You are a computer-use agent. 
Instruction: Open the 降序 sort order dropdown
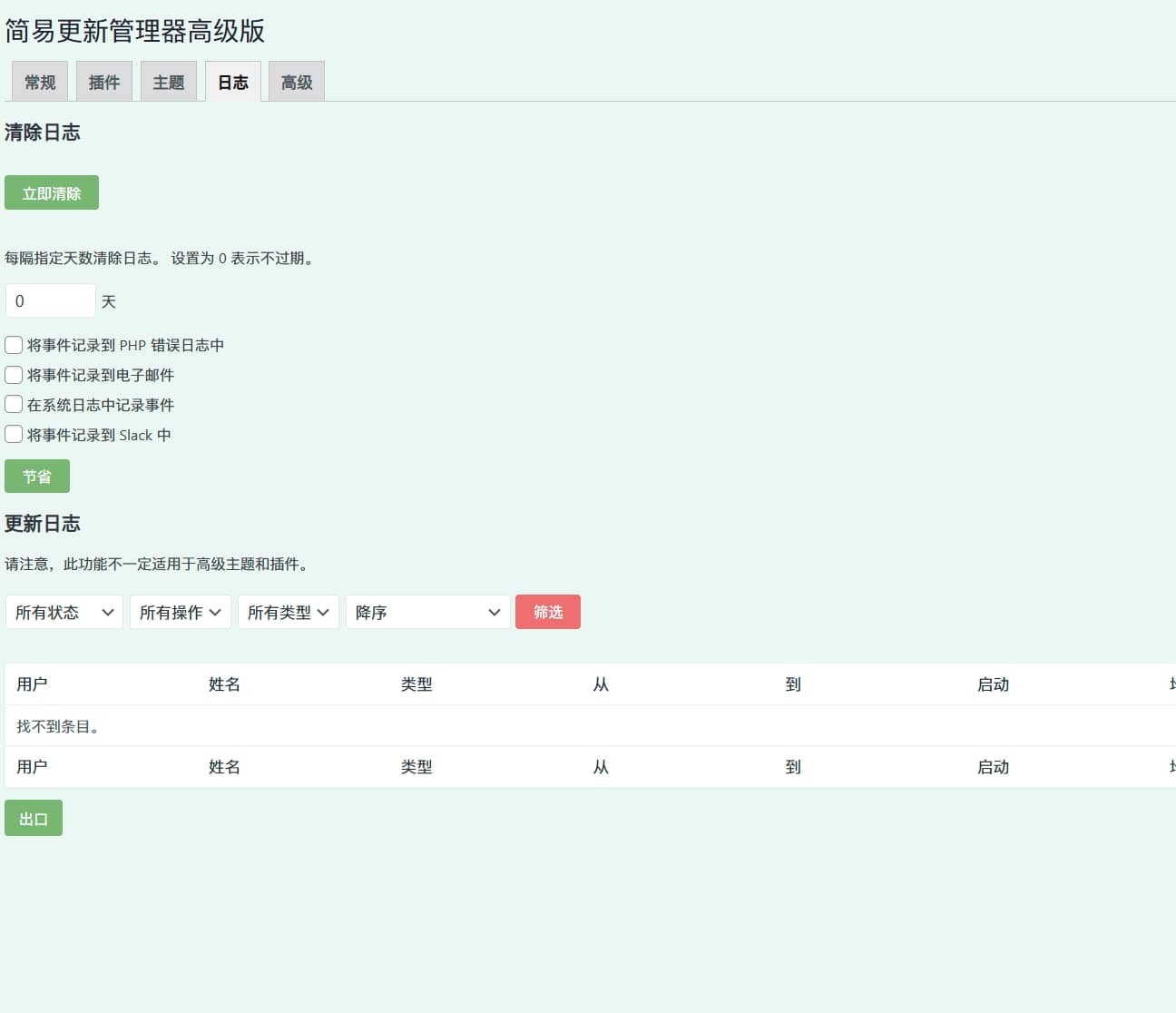click(427, 613)
